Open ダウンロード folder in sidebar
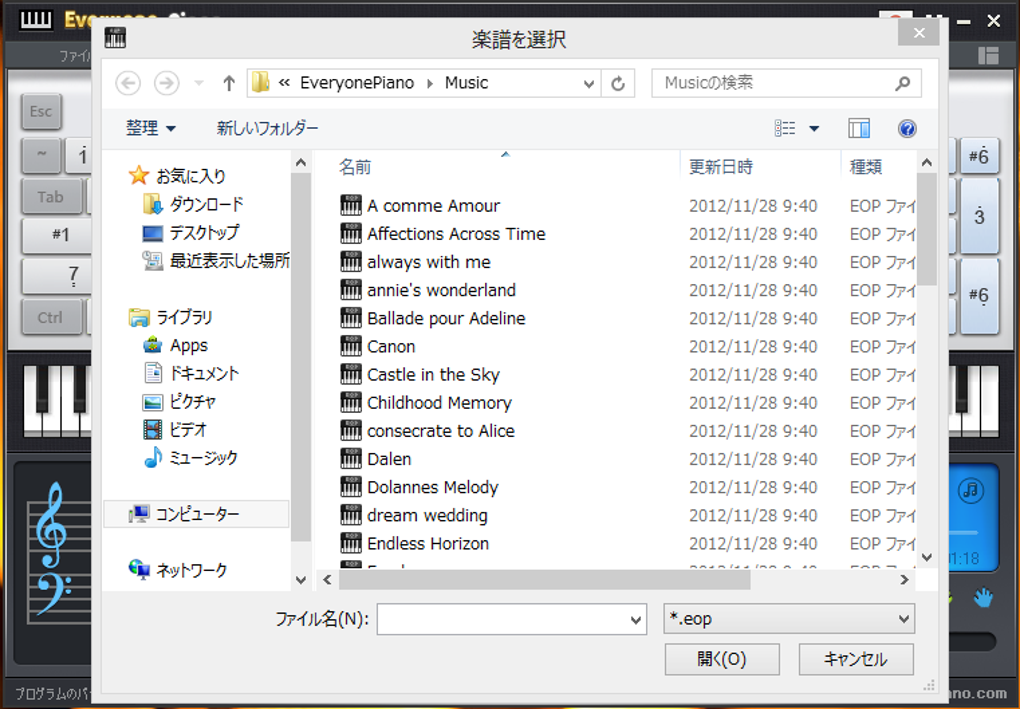Image resolution: width=1020 pixels, height=709 pixels. click(193, 204)
